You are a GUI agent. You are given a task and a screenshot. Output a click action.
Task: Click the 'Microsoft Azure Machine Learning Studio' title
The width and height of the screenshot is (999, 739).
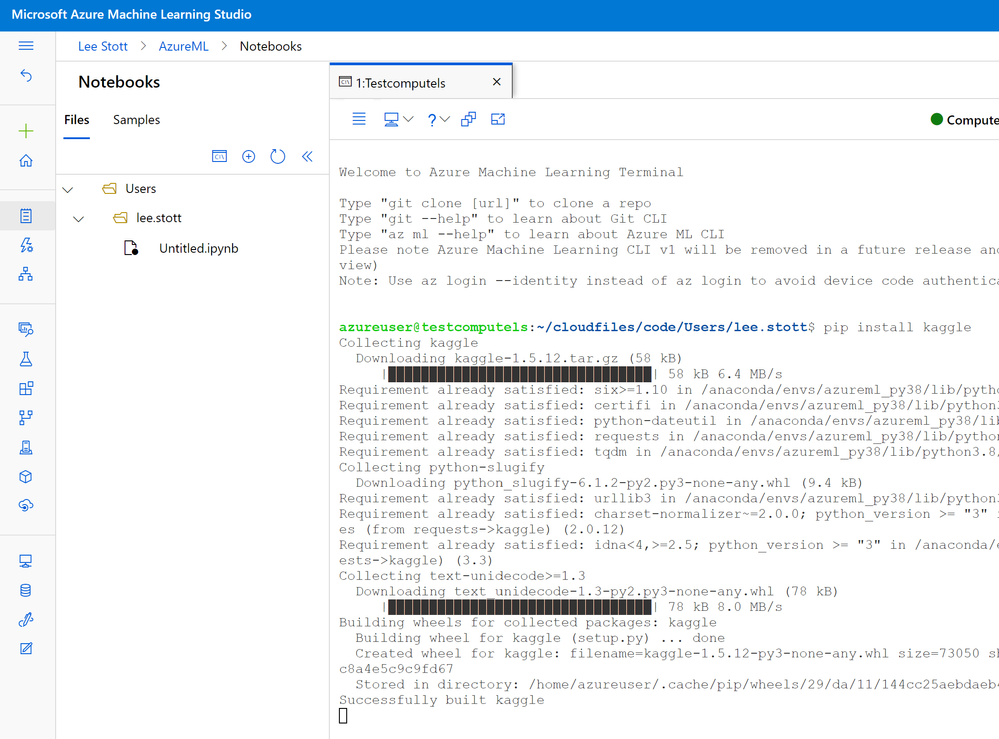click(x=131, y=15)
